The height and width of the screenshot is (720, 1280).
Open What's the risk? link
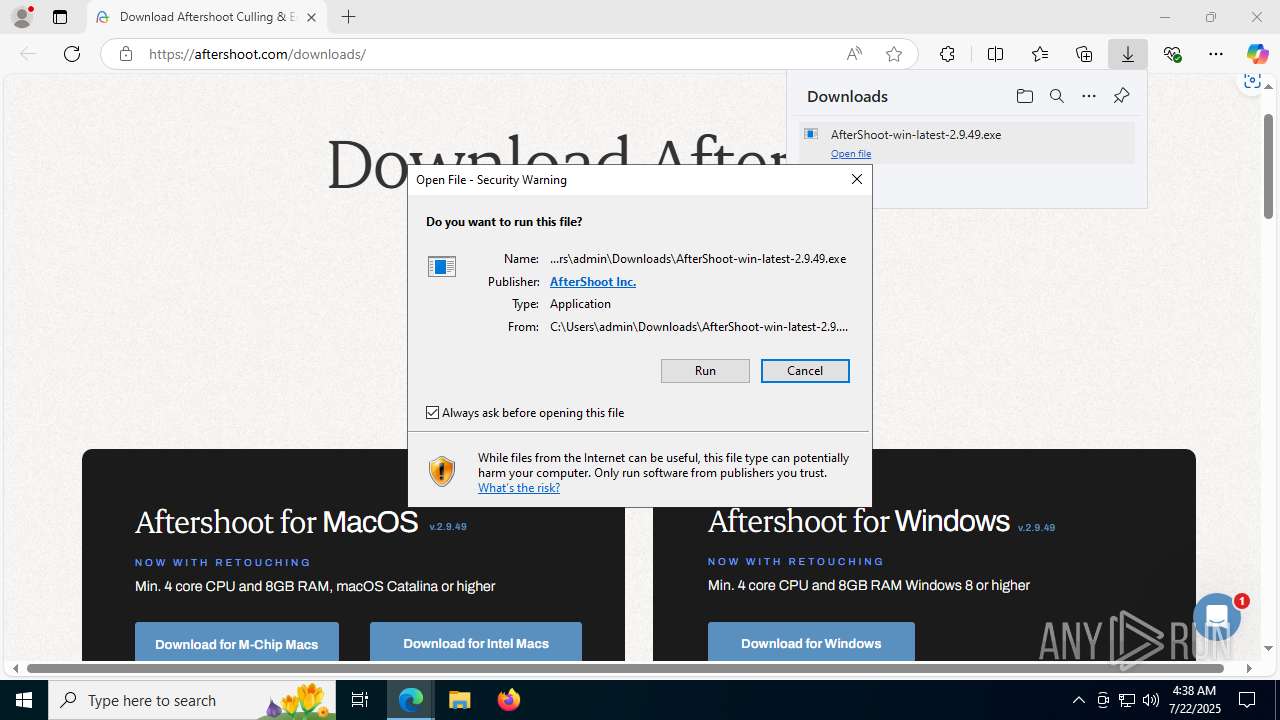click(x=519, y=488)
